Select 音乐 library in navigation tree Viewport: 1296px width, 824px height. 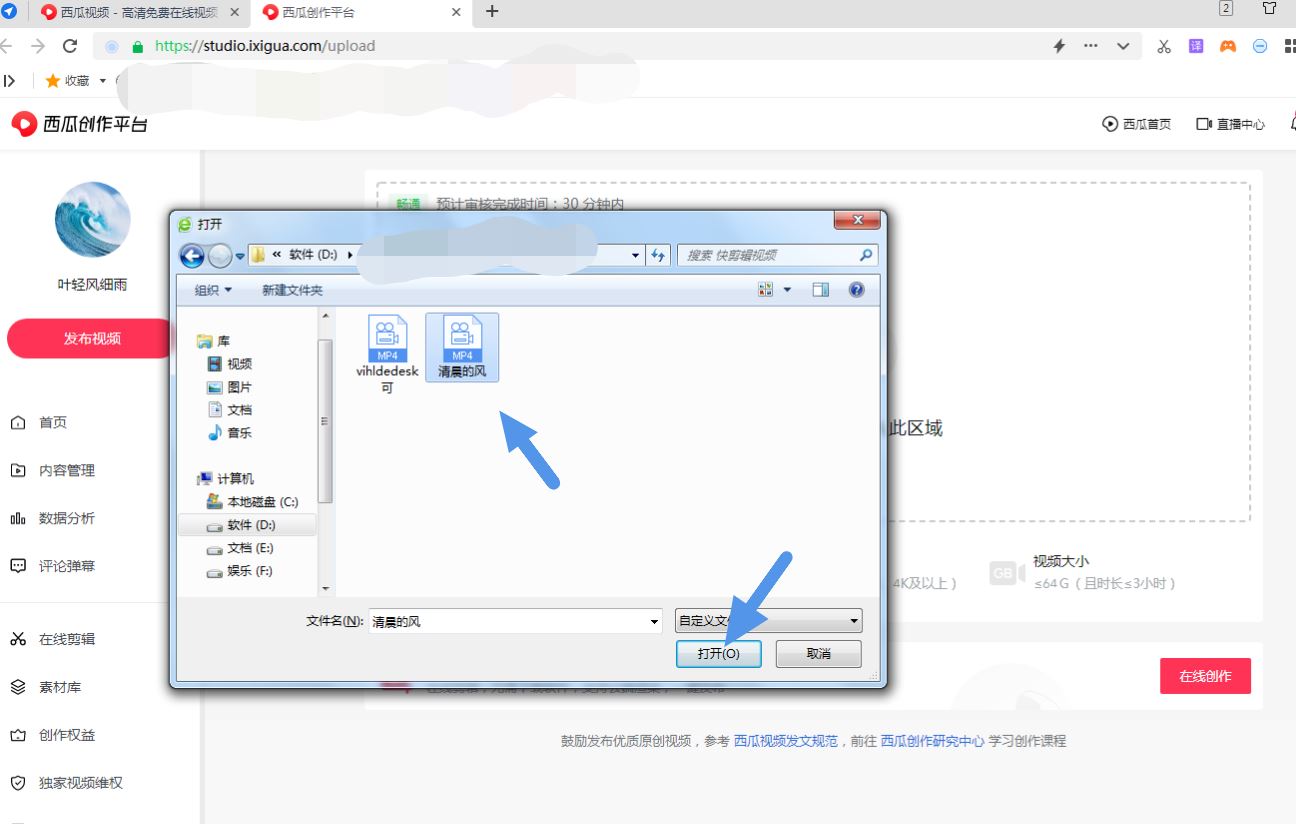[229, 433]
